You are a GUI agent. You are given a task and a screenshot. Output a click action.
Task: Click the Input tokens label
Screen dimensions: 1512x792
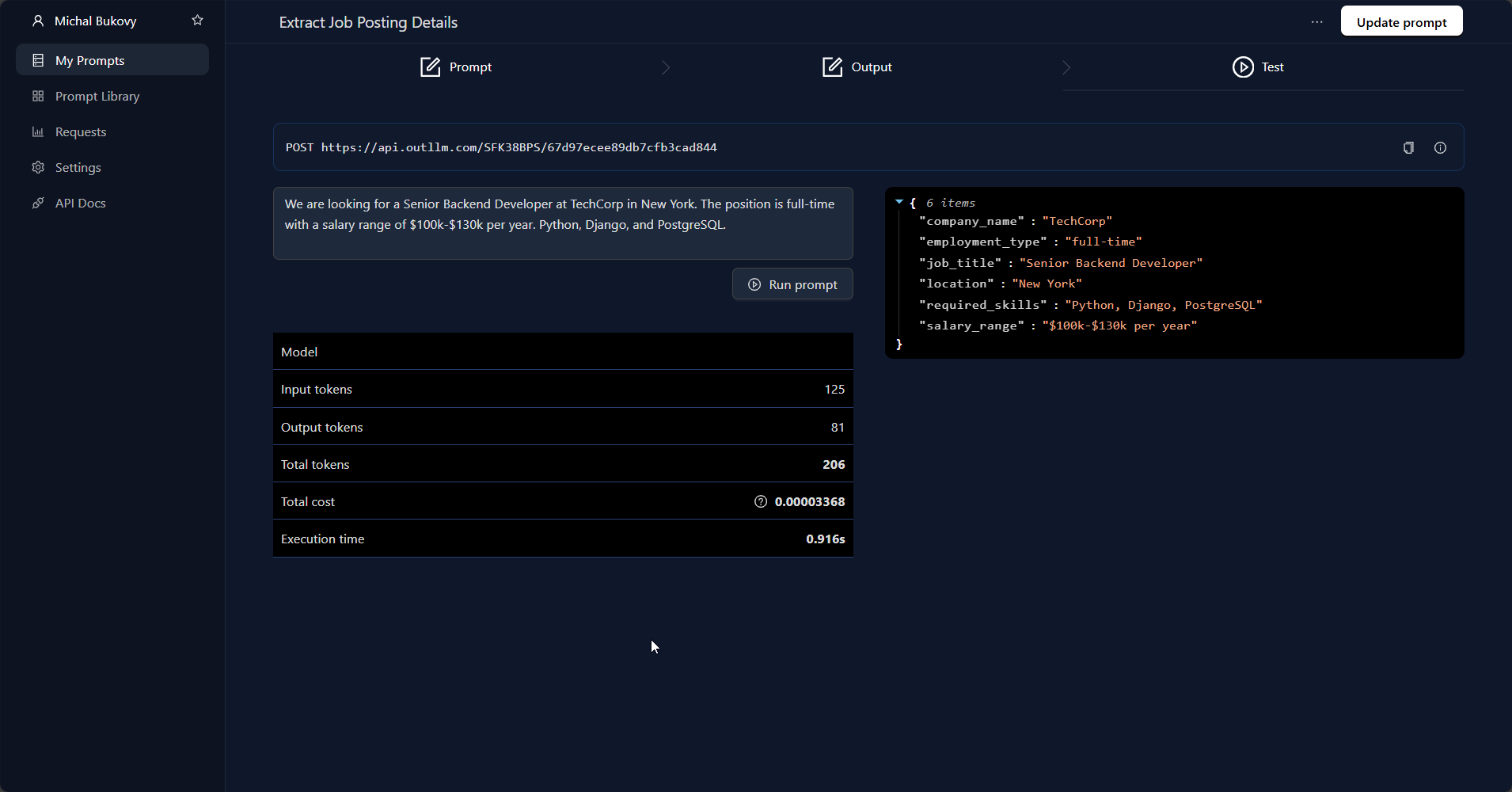coord(317,389)
